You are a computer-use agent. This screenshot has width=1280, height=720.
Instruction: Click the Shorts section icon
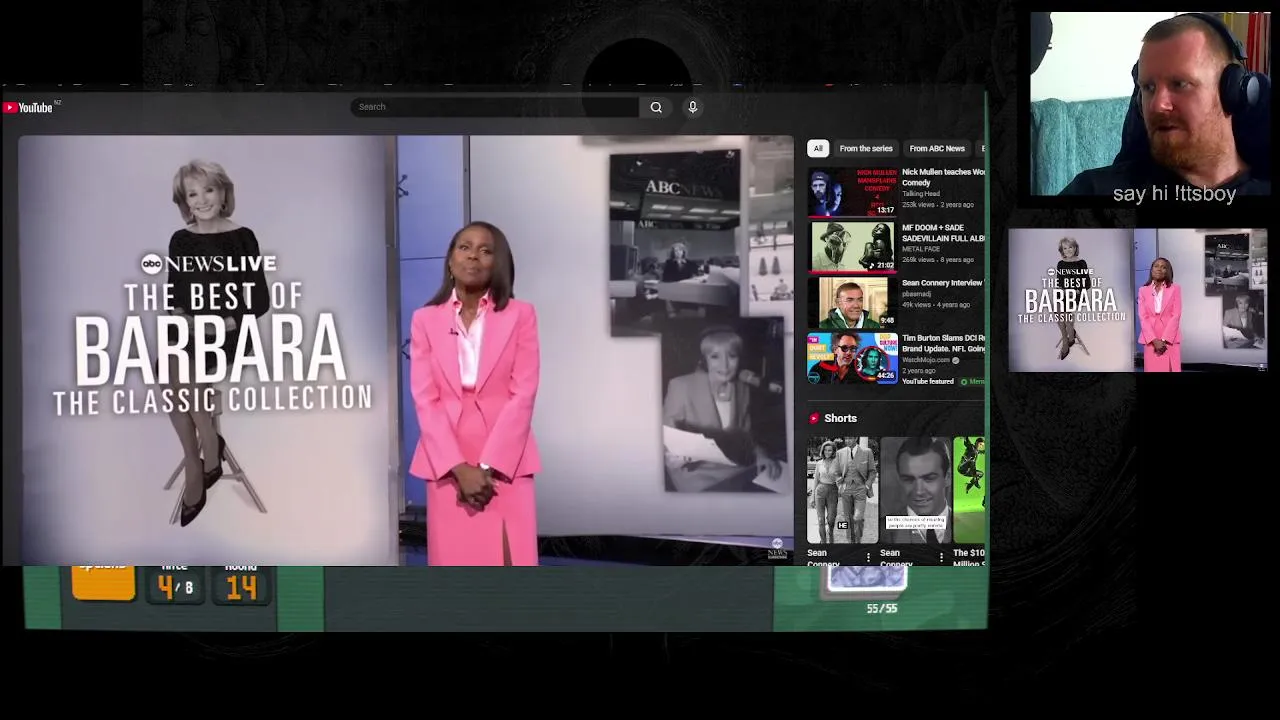click(814, 418)
